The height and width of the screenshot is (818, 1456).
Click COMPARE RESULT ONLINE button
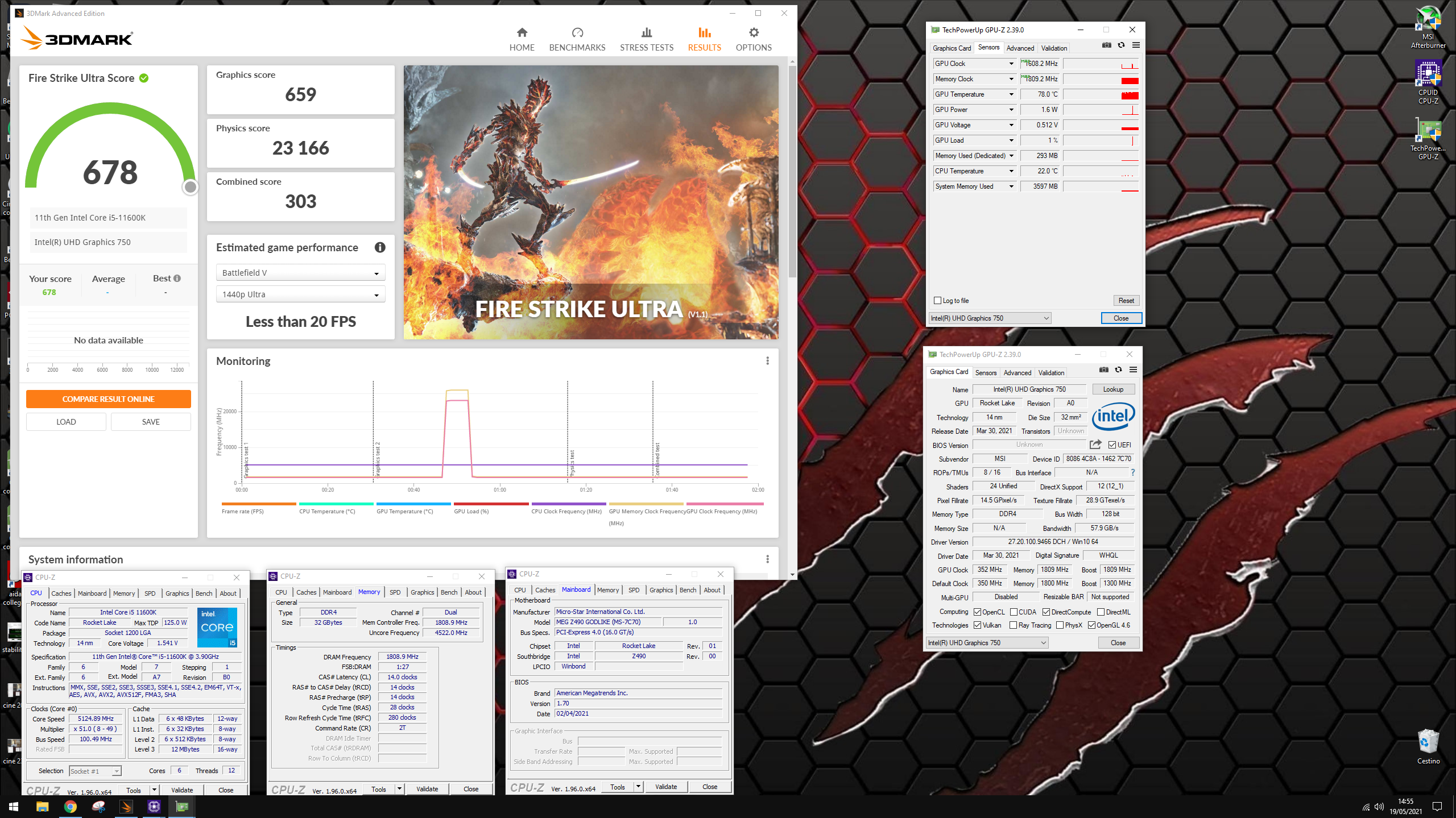[108, 399]
